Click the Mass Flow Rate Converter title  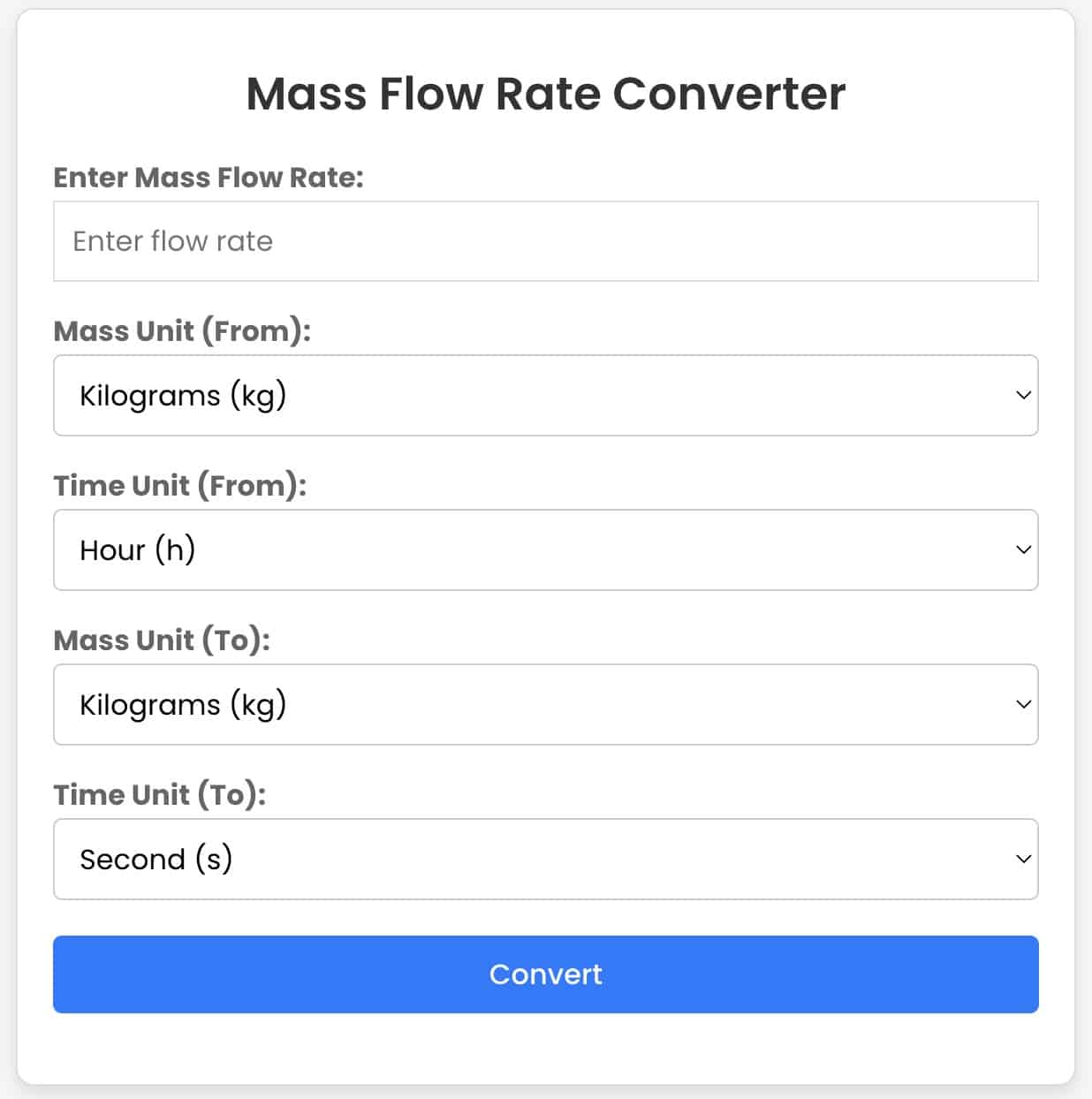[546, 94]
